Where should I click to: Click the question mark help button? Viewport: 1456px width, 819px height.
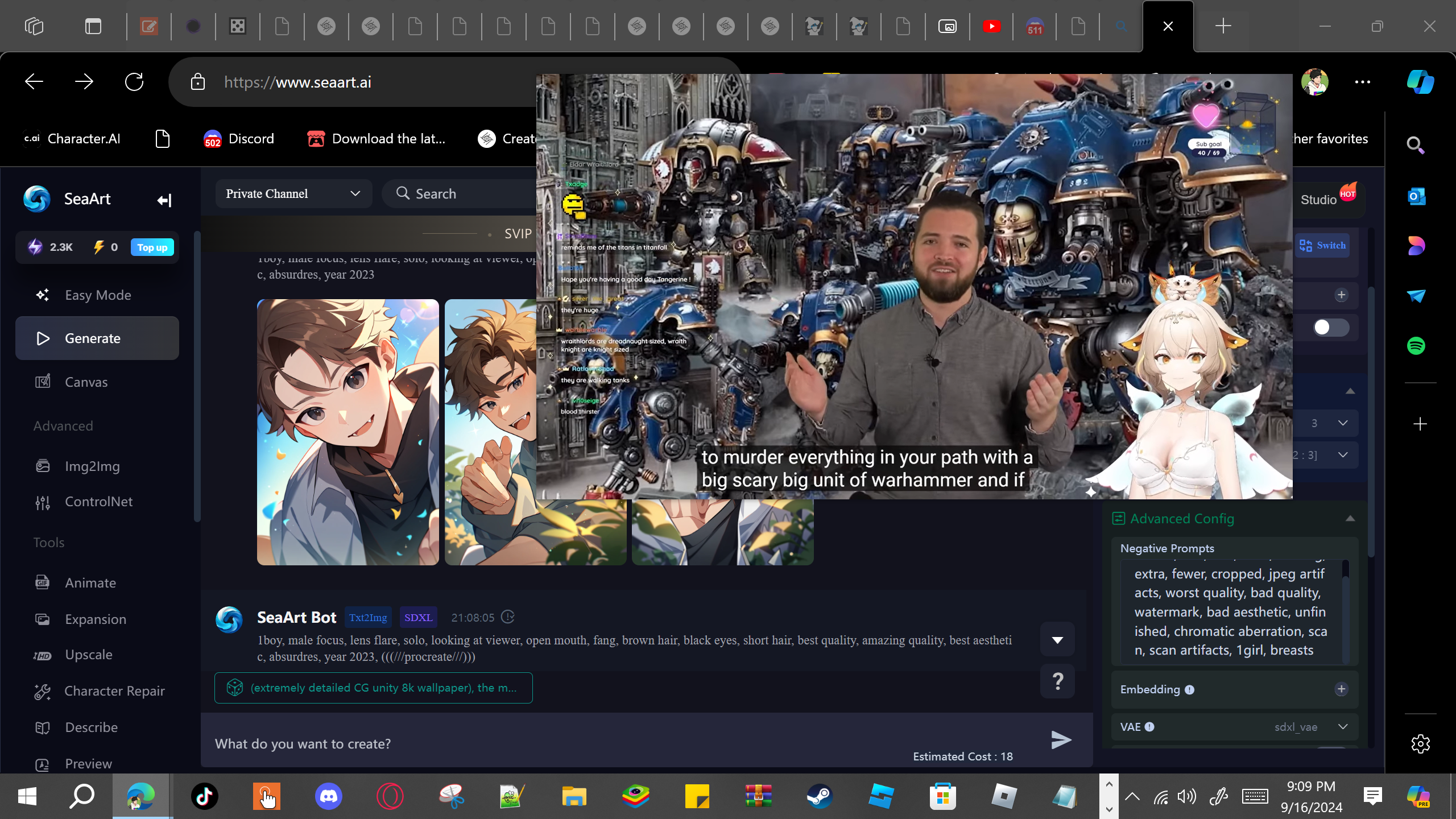pyautogui.click(x=1058, y=681)
